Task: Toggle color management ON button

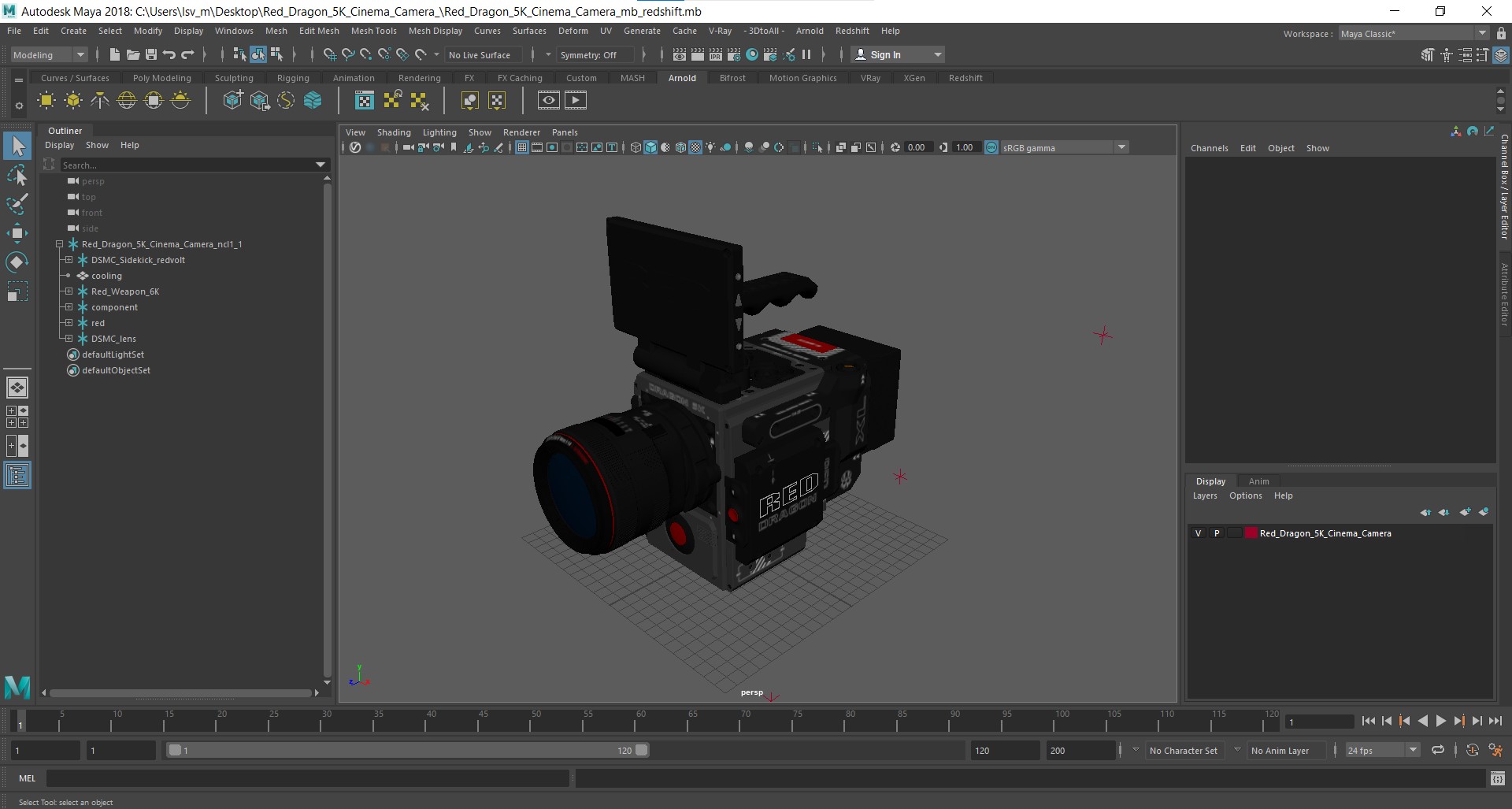Action: (991, 147)
